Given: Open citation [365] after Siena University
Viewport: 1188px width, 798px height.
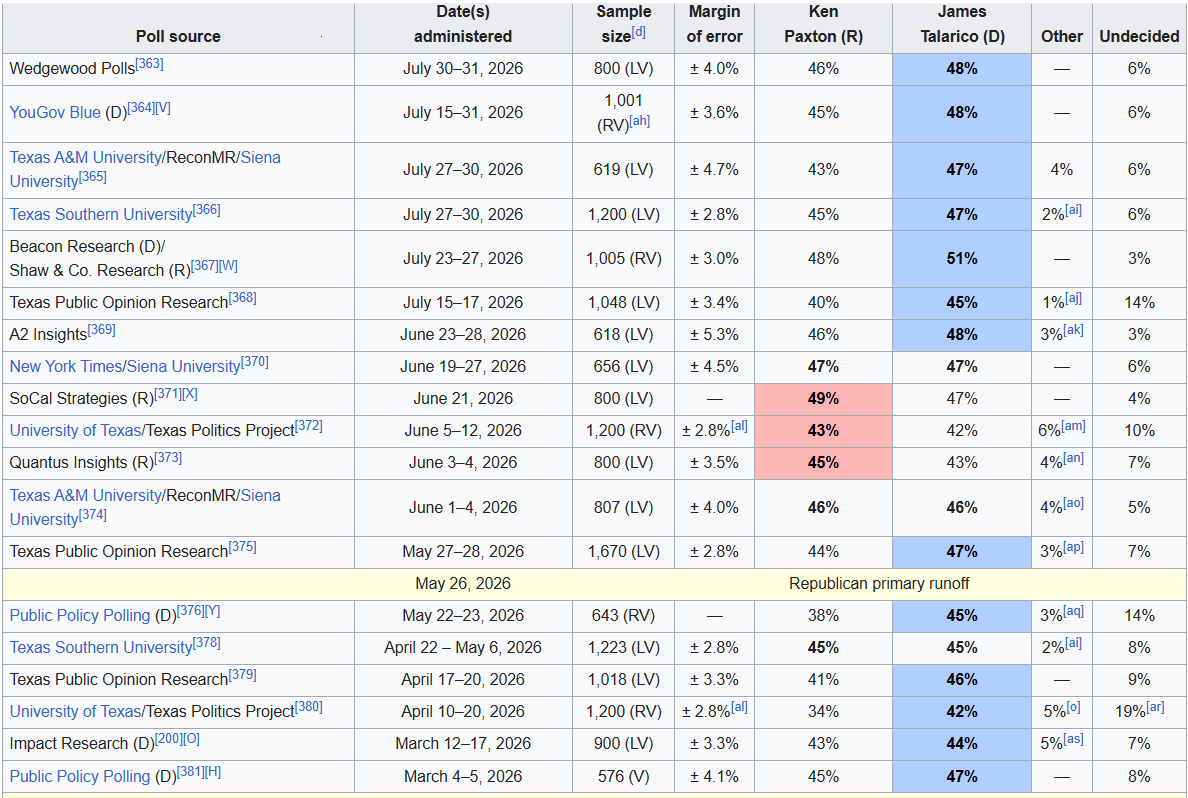Looking at the screenshot, I should (x=92, y=177).
